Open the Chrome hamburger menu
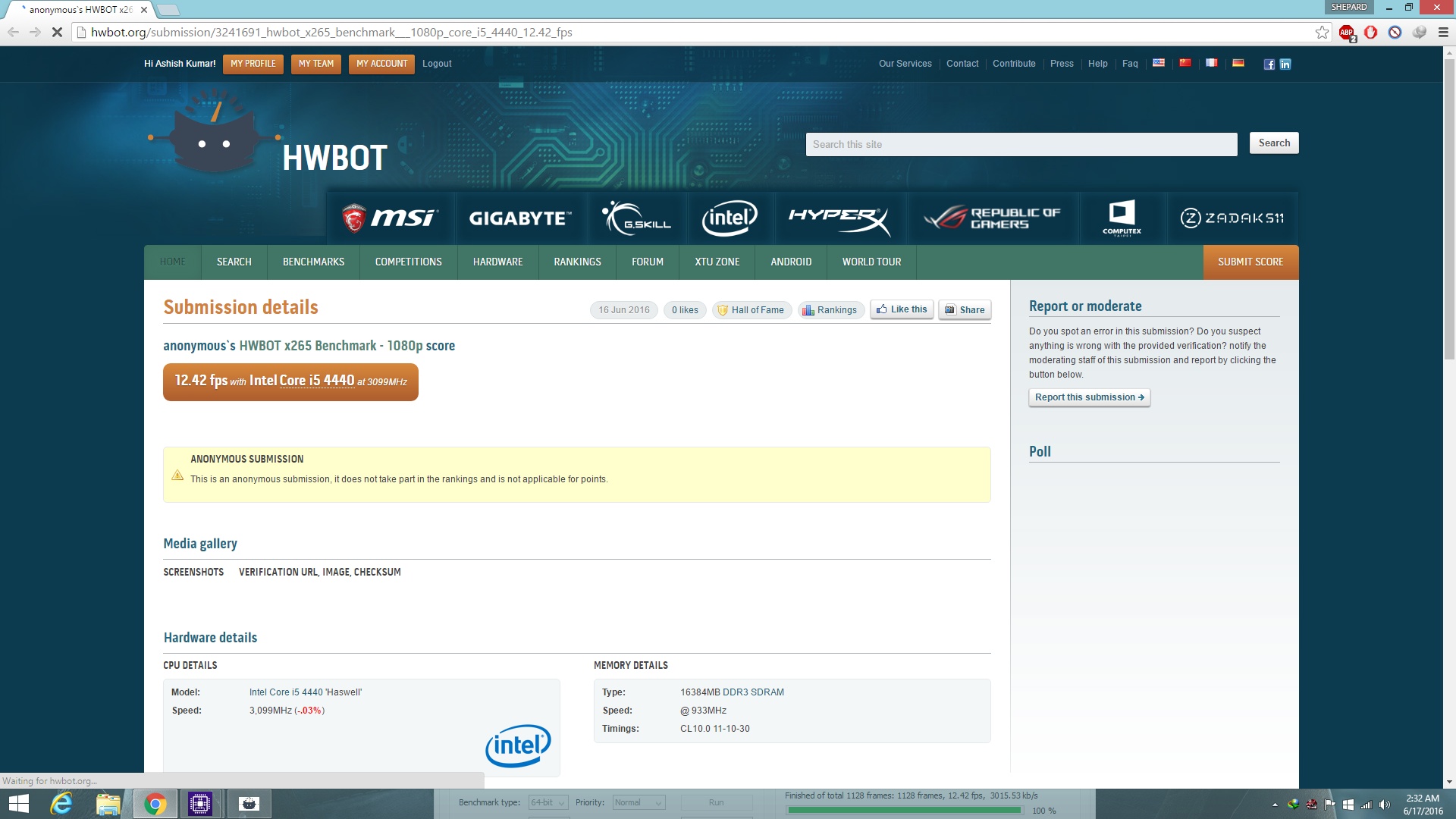Viewport: 1456px width, 819px height. (x=1442, y=32)
